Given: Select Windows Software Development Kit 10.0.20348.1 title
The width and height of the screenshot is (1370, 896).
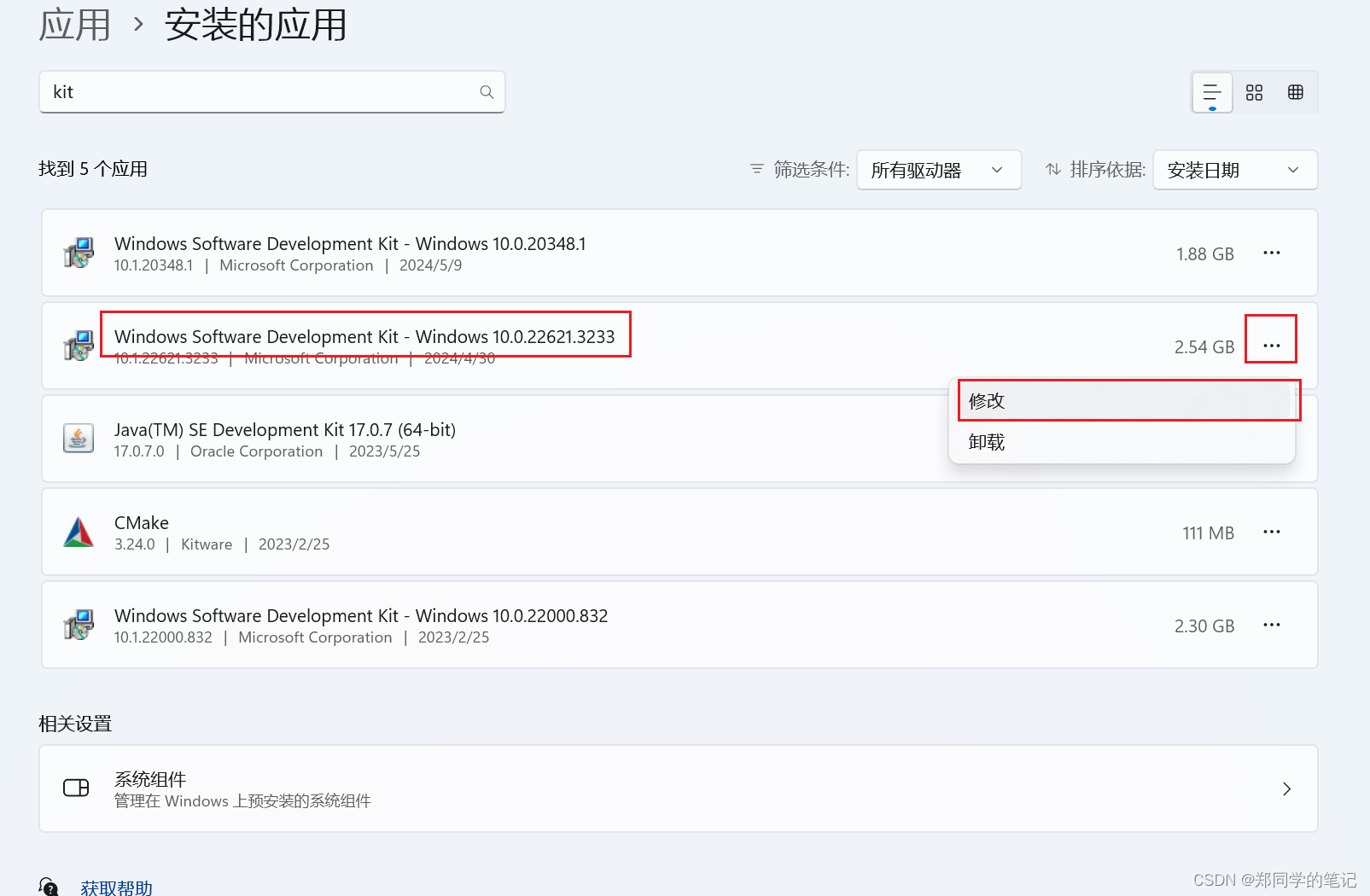Looking at the screenshot, I should point(350,244).
